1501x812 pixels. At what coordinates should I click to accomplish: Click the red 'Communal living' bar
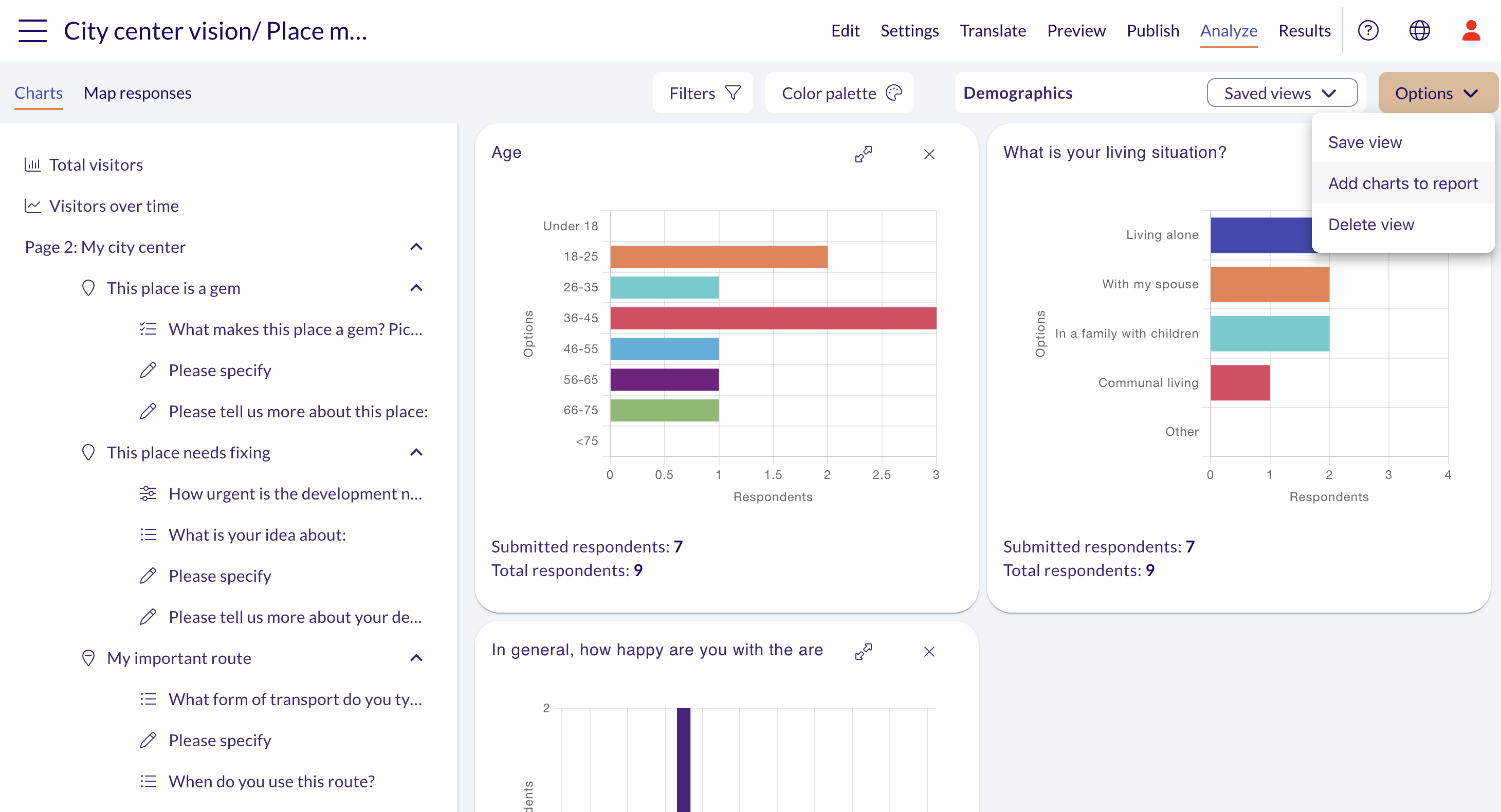tap(1240, 383)
